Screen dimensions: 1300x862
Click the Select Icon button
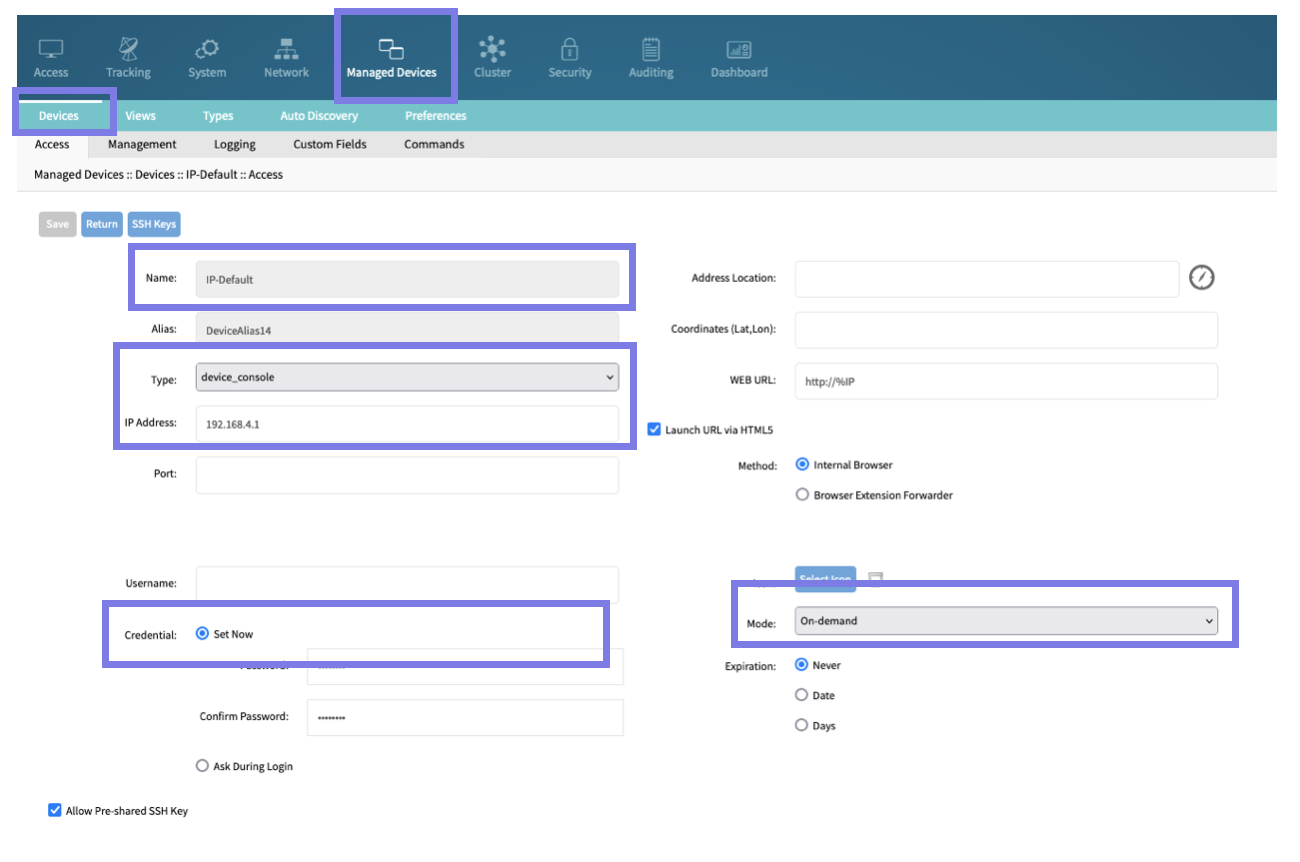pyautogui.click(x=825, y=579)
